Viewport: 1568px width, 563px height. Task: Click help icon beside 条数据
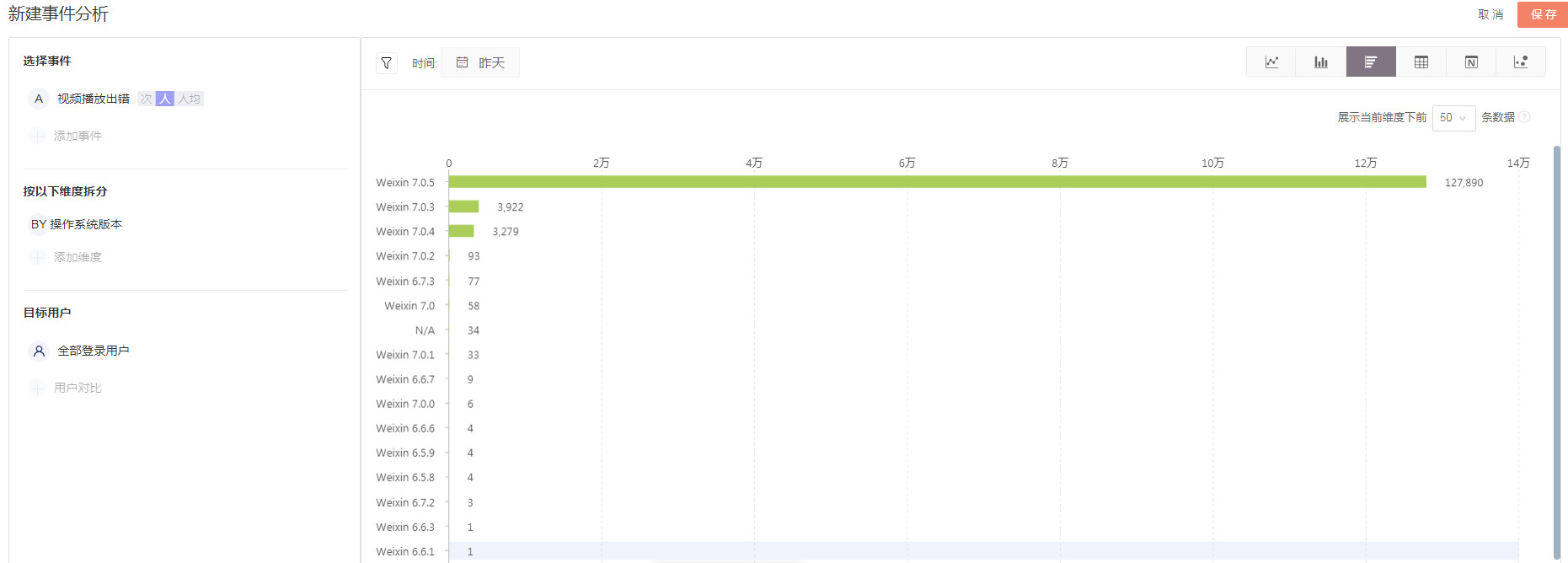click(1524, 117)
